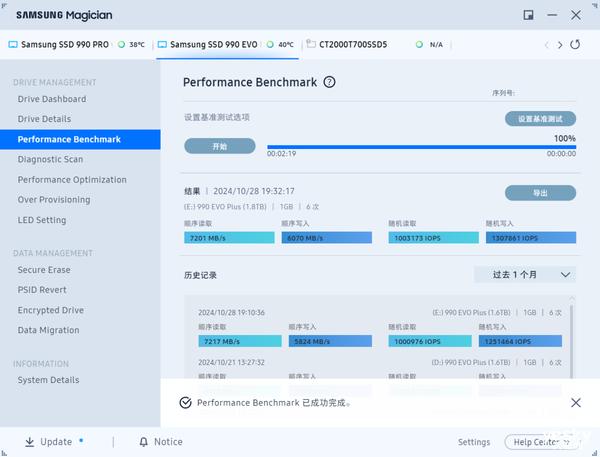Select the Samsung SSD 990 PRO tab
Viewport: 600px width, 457px height.
click(x=77, y=44)
